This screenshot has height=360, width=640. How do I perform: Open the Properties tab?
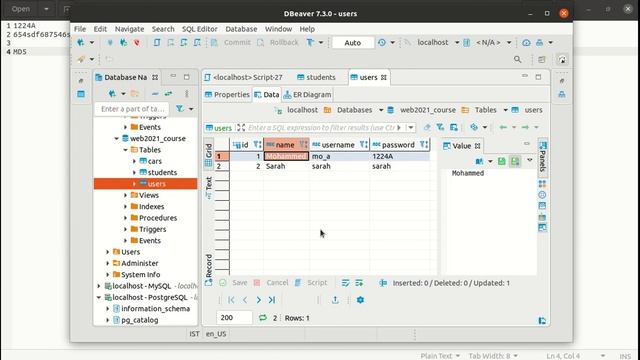pos(227,95)
